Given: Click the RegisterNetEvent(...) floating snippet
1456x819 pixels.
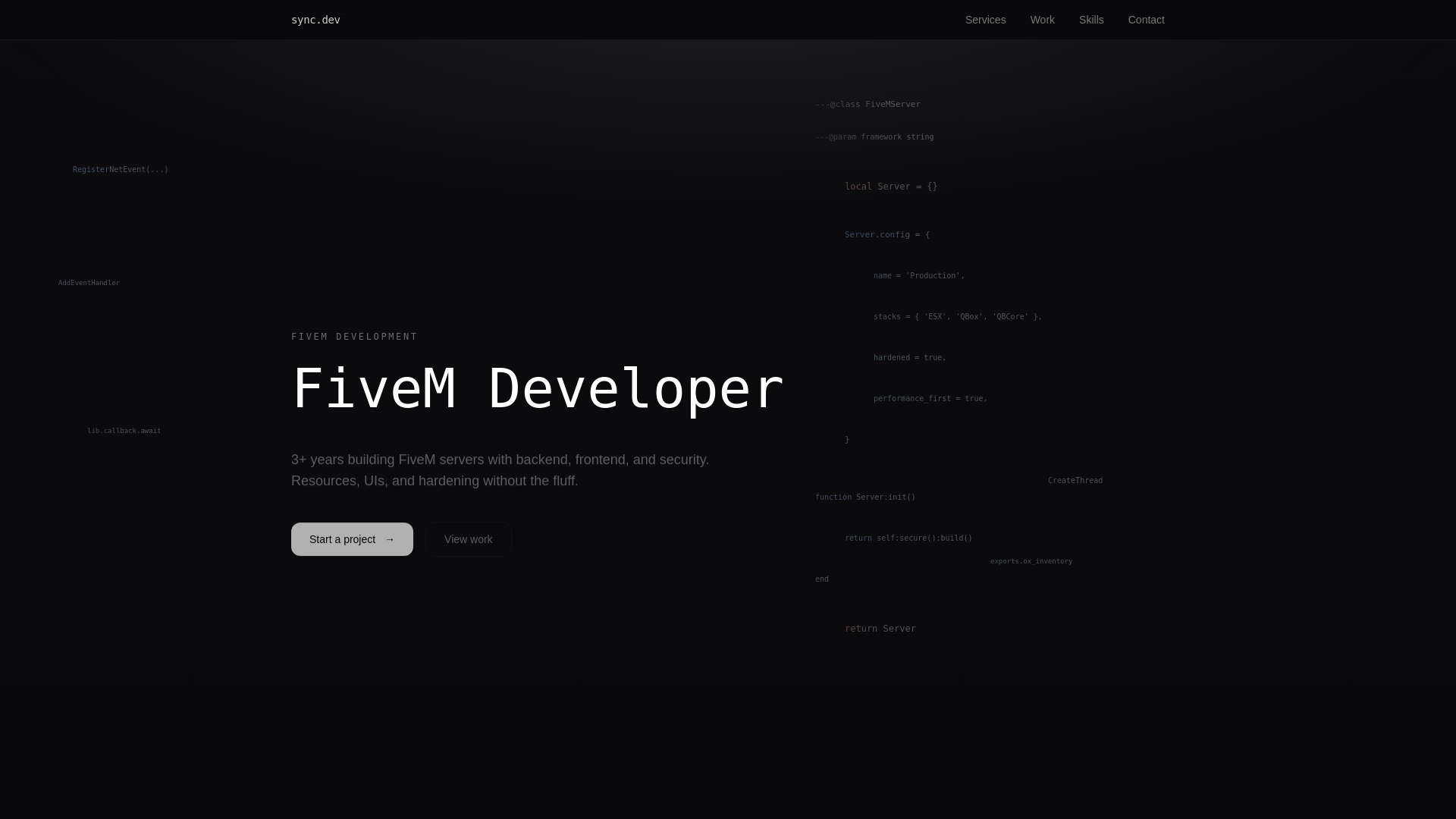Looking at the screenshot, I should pos(121,170).
